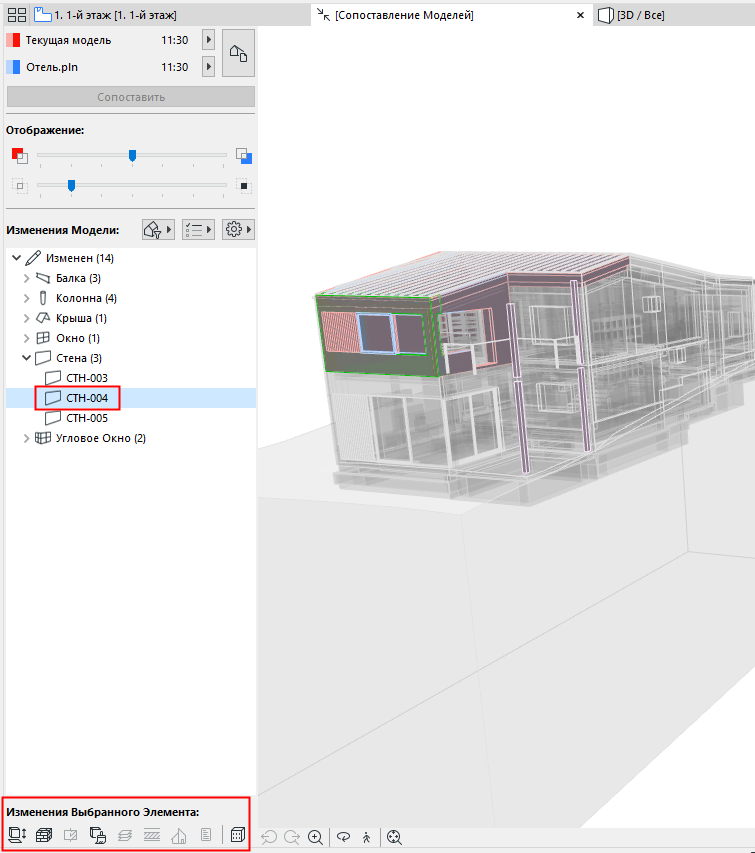Click the Сопоставить button
Screen dimensions: 755x853
coord(131,97)
